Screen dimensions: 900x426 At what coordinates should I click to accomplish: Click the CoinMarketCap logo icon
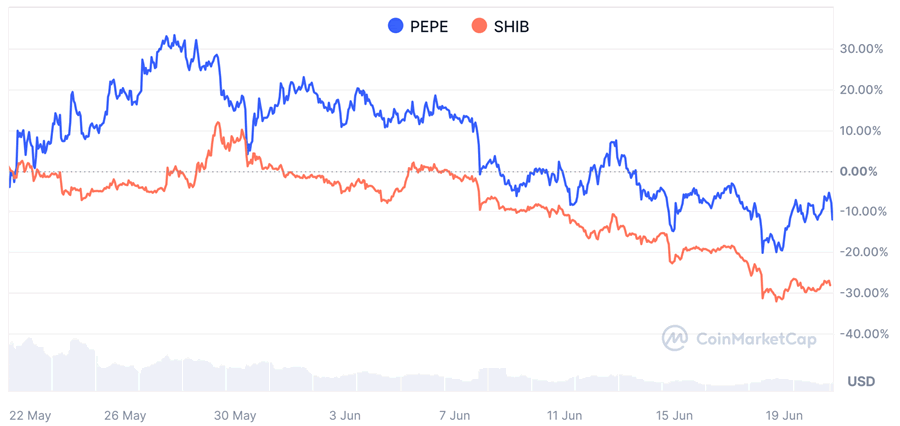[x=675, y=339]
